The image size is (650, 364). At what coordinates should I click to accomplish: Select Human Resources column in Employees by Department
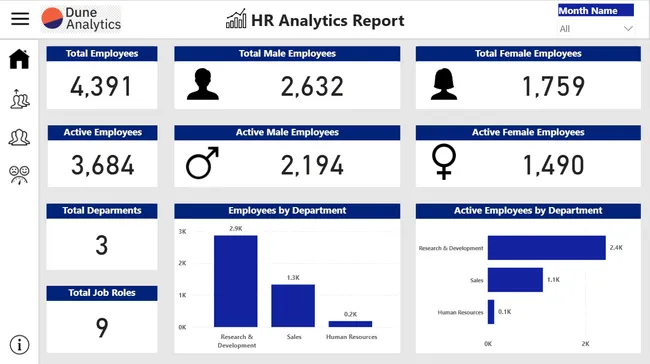click(350, 324)
